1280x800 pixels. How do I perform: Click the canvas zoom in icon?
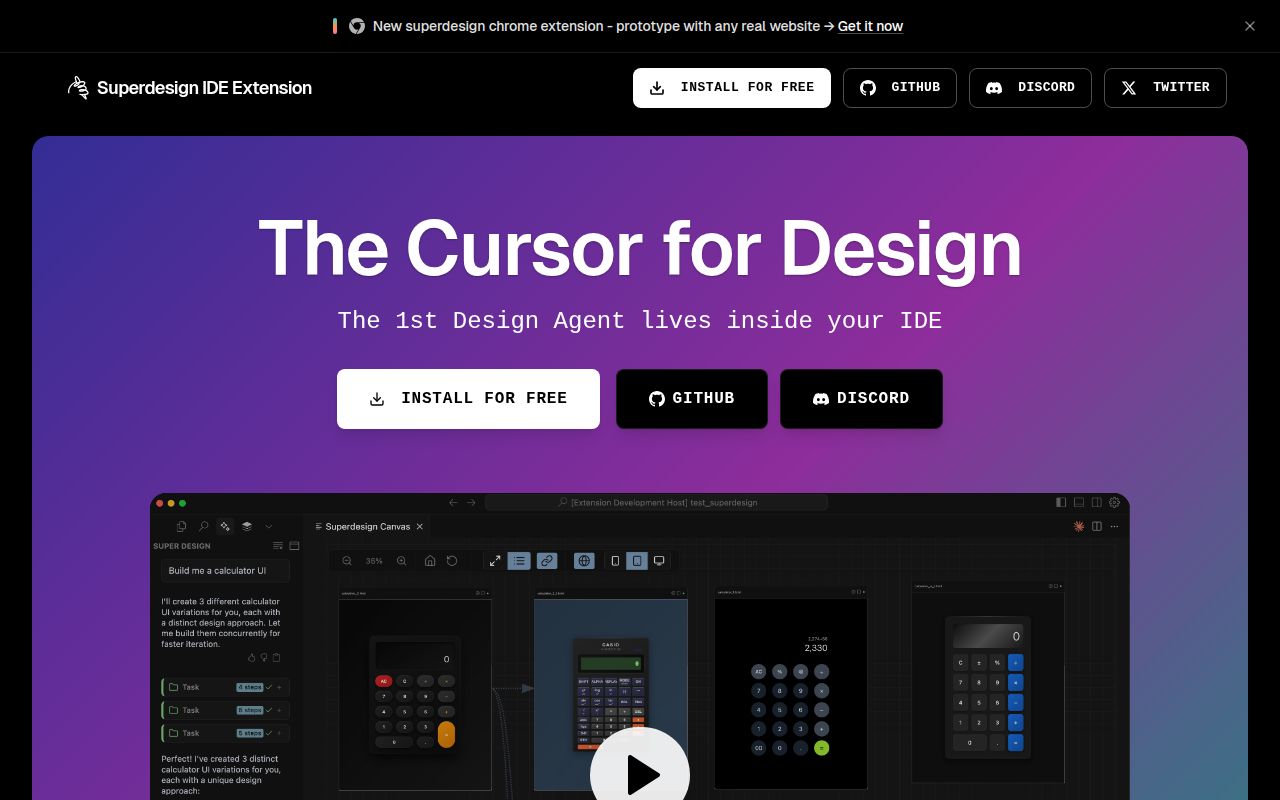[x=401, y=561]
